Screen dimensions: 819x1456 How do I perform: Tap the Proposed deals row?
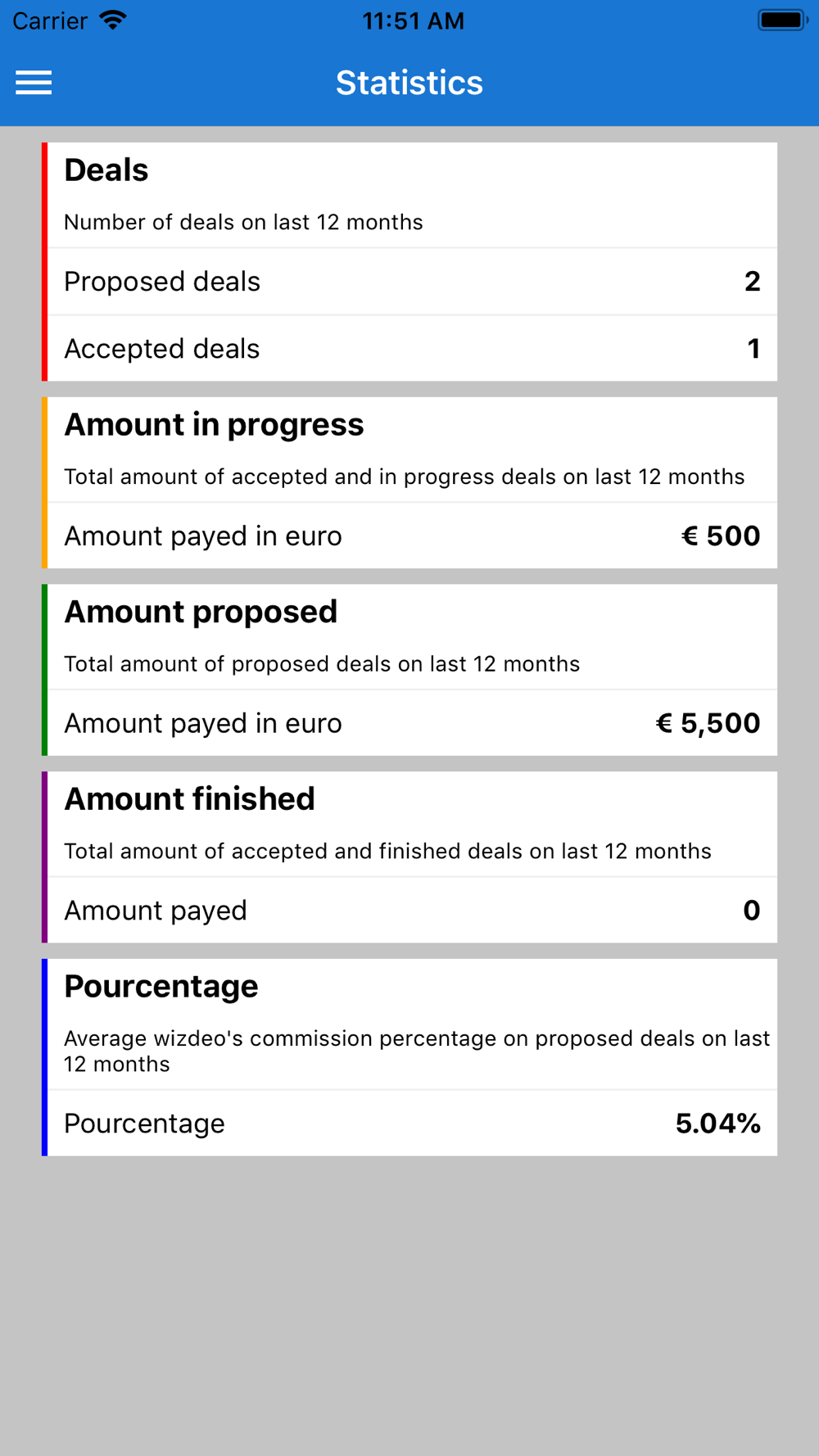coord(409,282)
